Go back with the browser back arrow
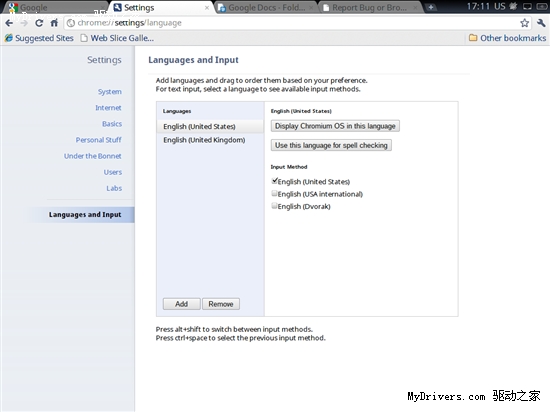Image resolution: width=550 pixels, height=412 pixels. (9, 23)
